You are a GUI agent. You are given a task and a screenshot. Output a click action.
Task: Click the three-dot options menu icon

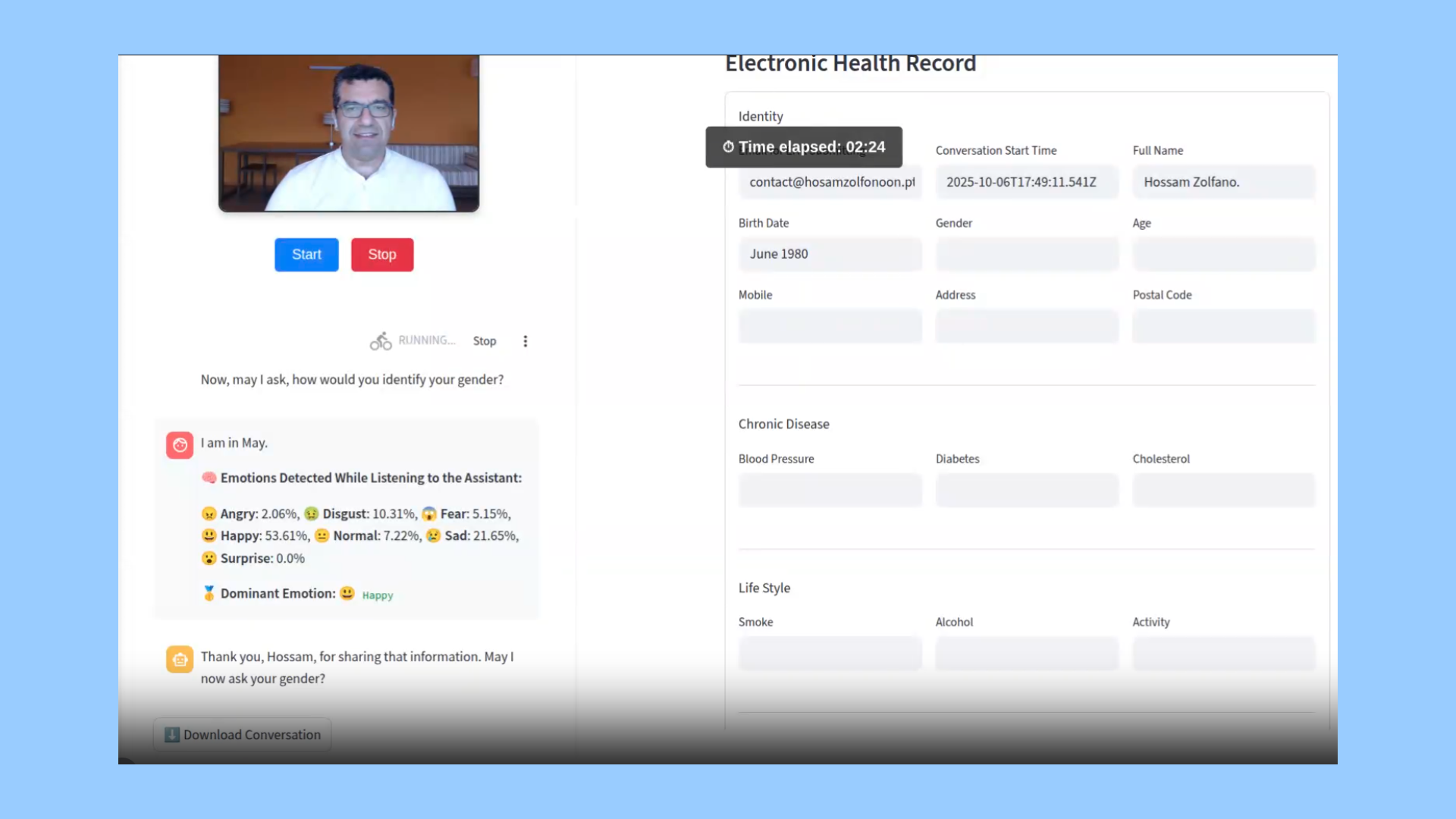point(525,341)
